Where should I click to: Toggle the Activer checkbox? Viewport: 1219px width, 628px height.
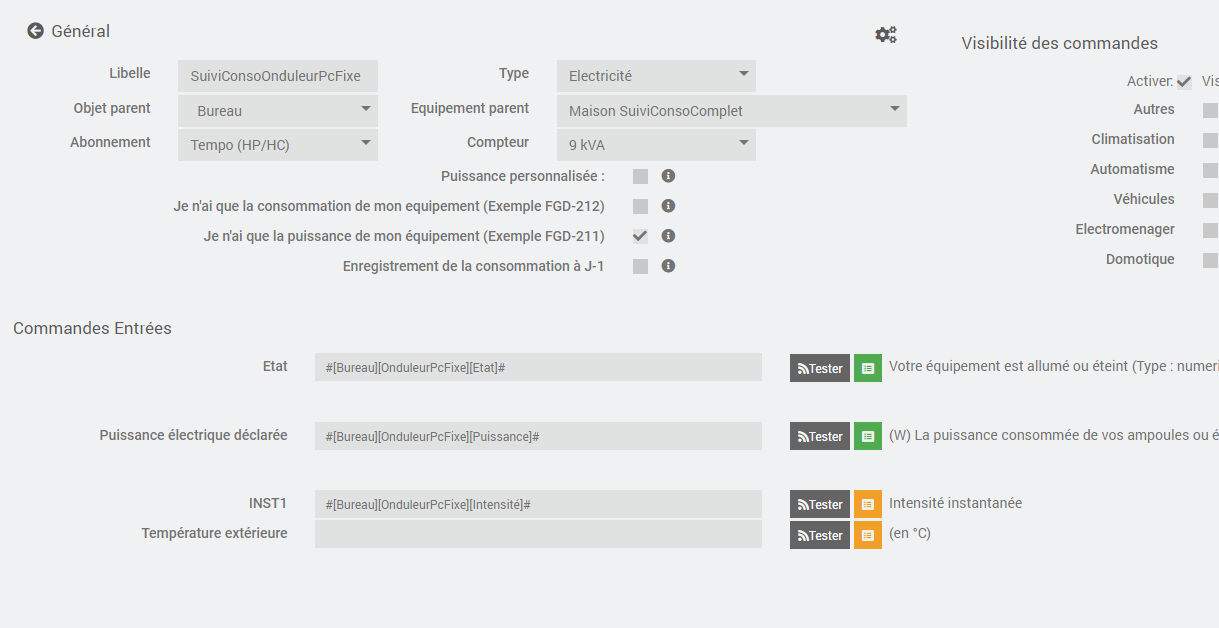pyautogui.click(x=1184, y=82)
